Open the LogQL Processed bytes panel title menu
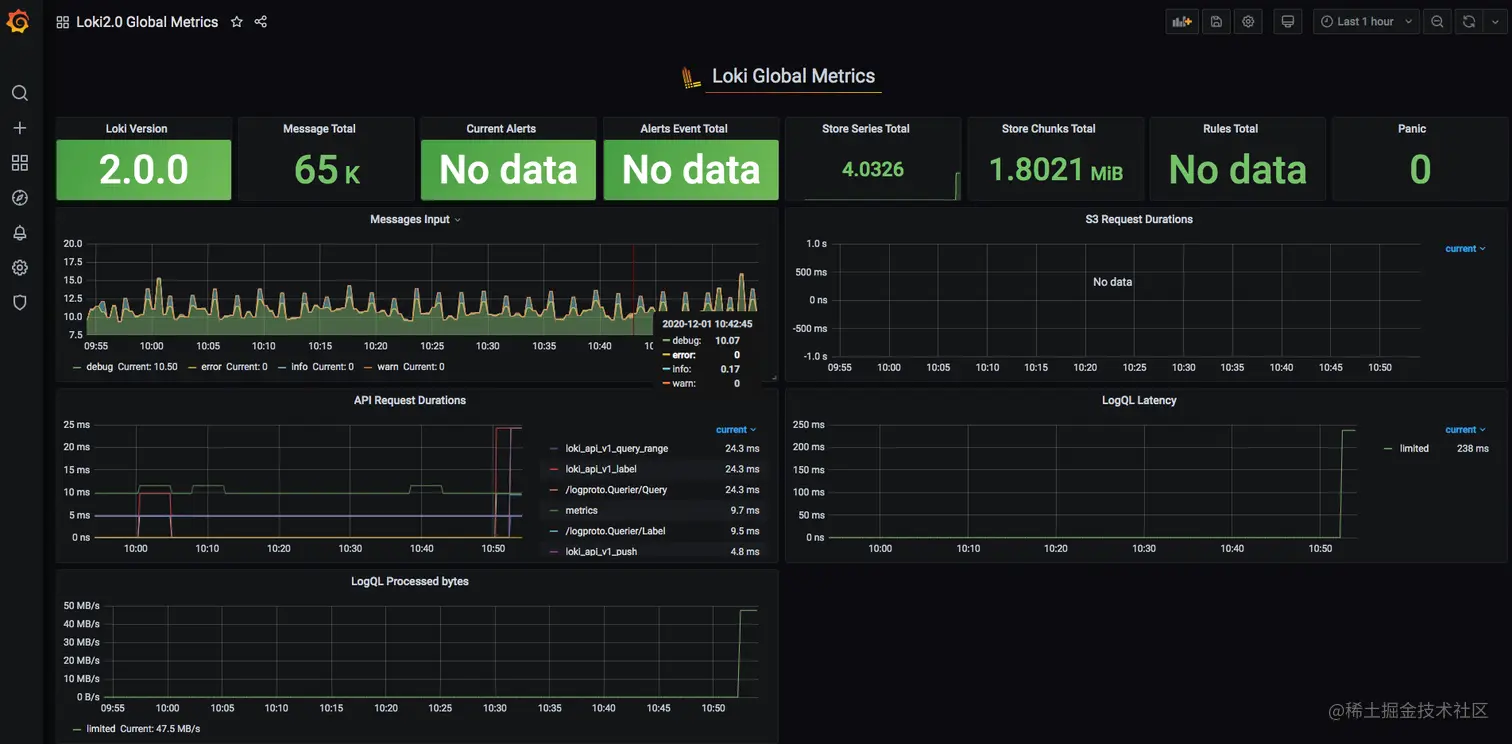Viewport: 1512px width, 744px height. 410,581
